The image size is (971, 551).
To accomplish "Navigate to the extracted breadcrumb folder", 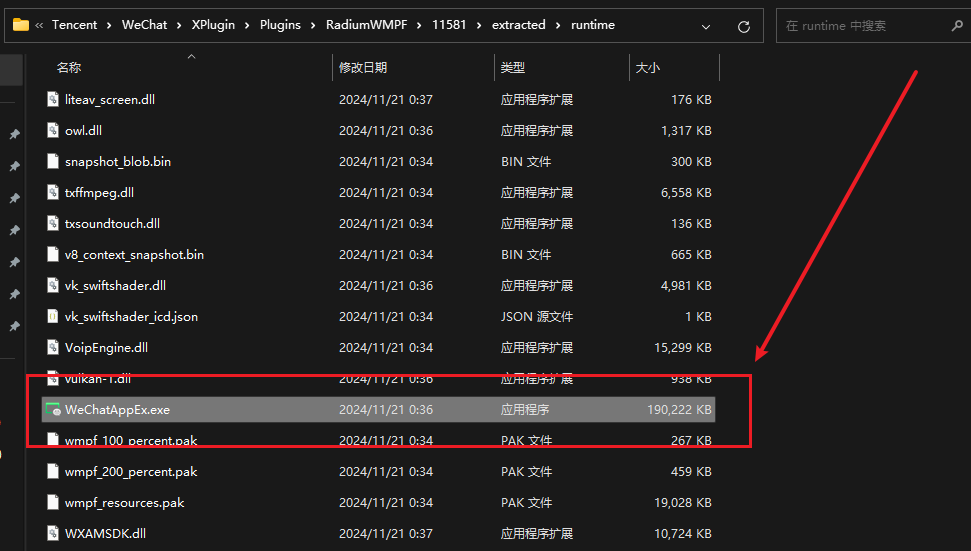I will coord(518,25).
